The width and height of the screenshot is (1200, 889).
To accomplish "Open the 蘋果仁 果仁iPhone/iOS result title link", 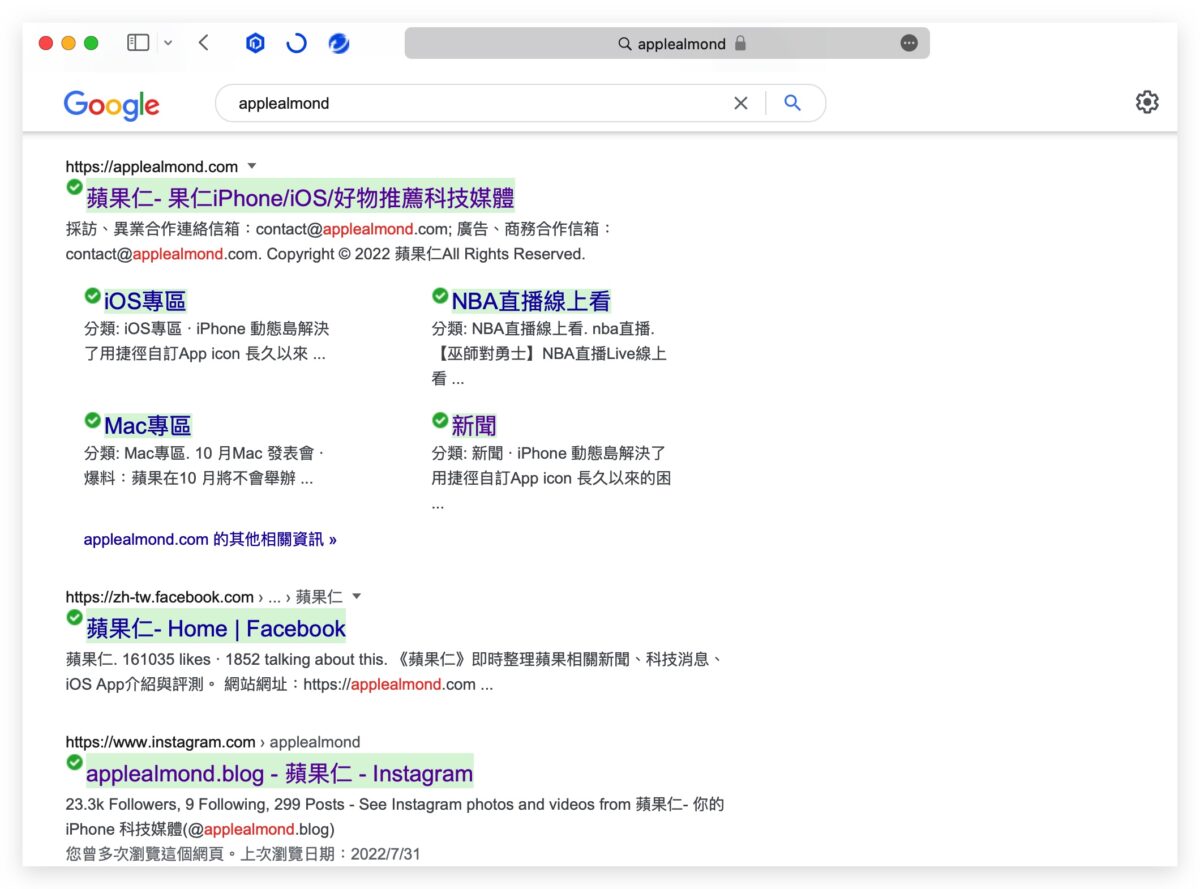I will coord(300,196).
